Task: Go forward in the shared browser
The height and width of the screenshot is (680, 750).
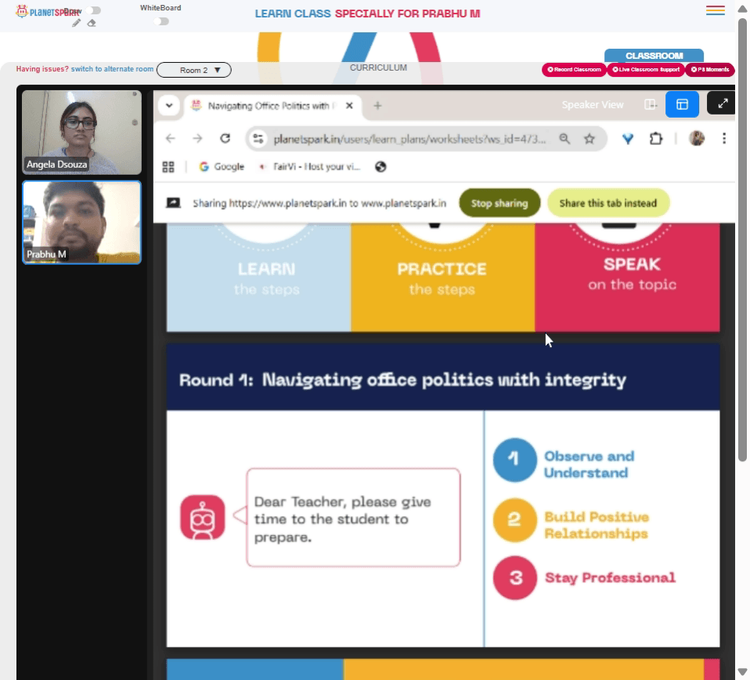Action: point(198,139)
